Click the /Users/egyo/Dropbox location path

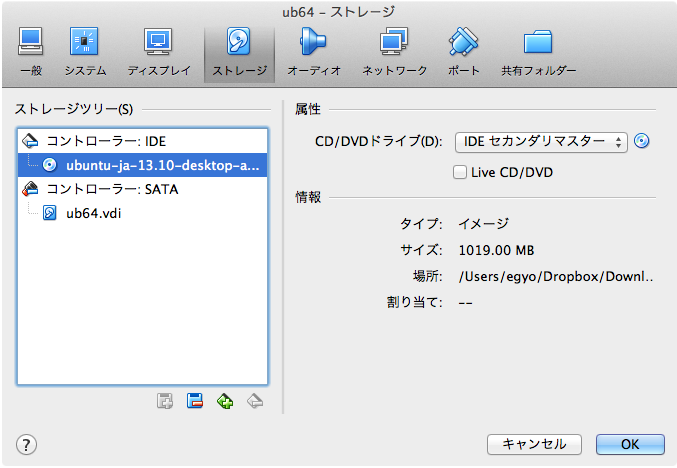click(x=556, y=276)
